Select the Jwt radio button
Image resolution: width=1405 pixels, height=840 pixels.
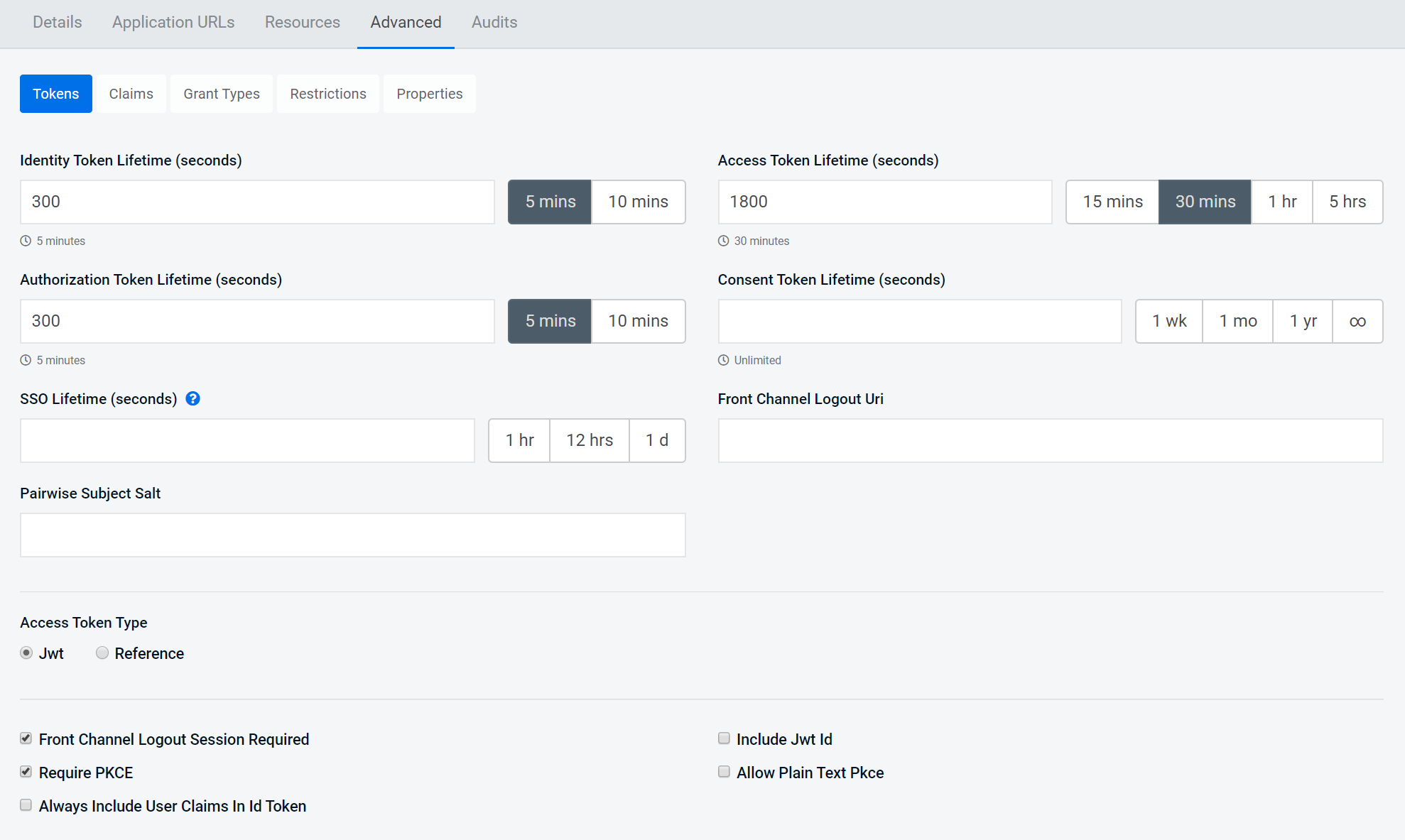(26, 653)
